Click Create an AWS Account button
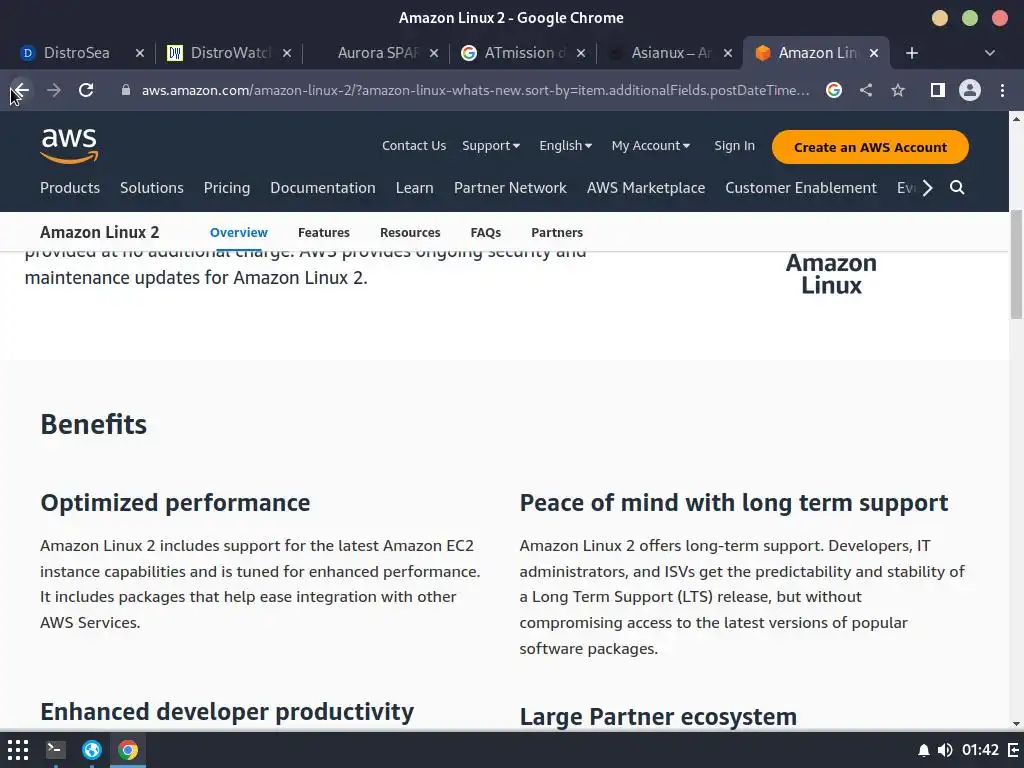The width and height of the screenshot is (1024, 768). (870, 147)
